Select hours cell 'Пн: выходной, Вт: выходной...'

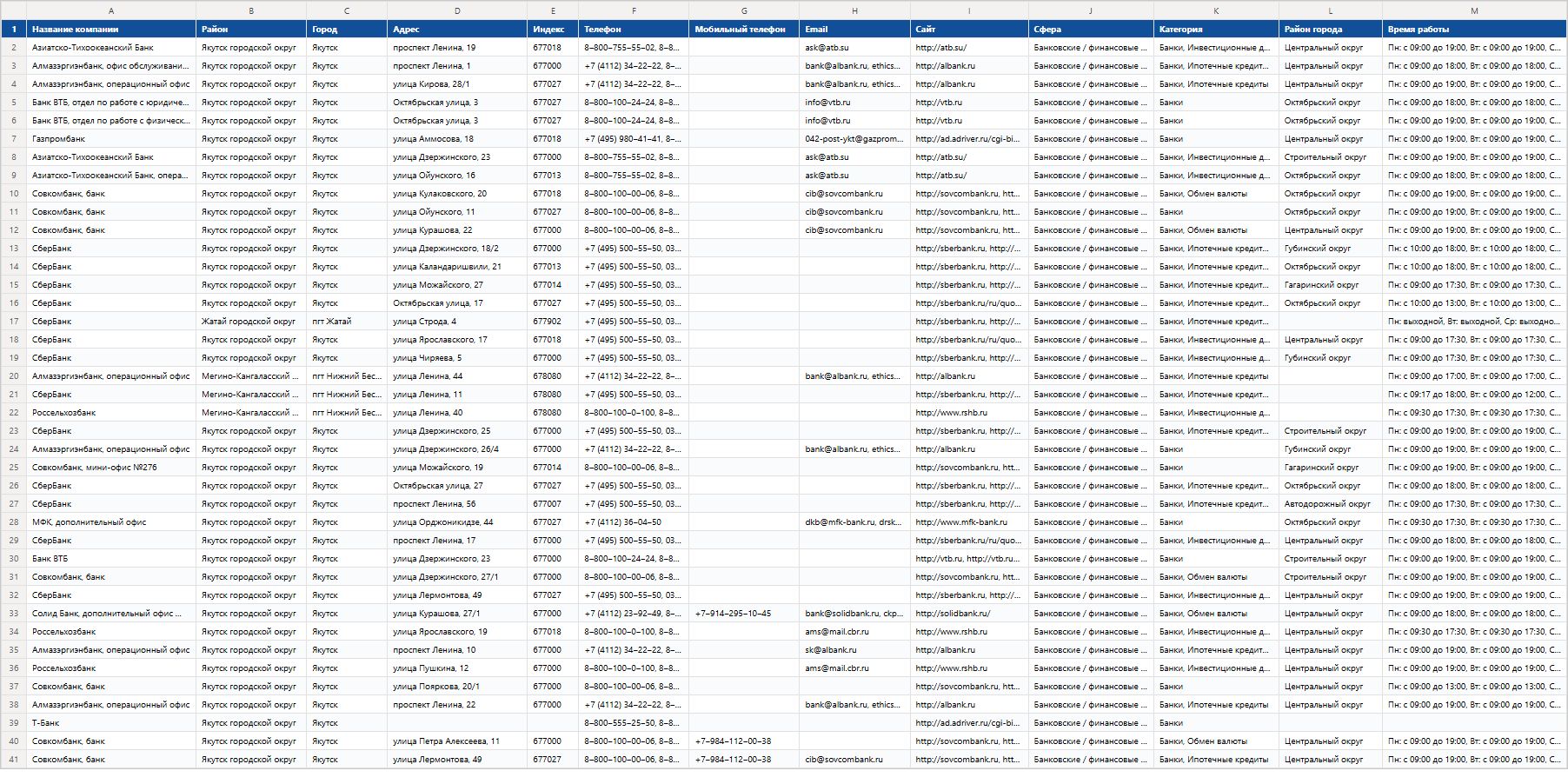pyautogui.click(x=1474, y=322)
